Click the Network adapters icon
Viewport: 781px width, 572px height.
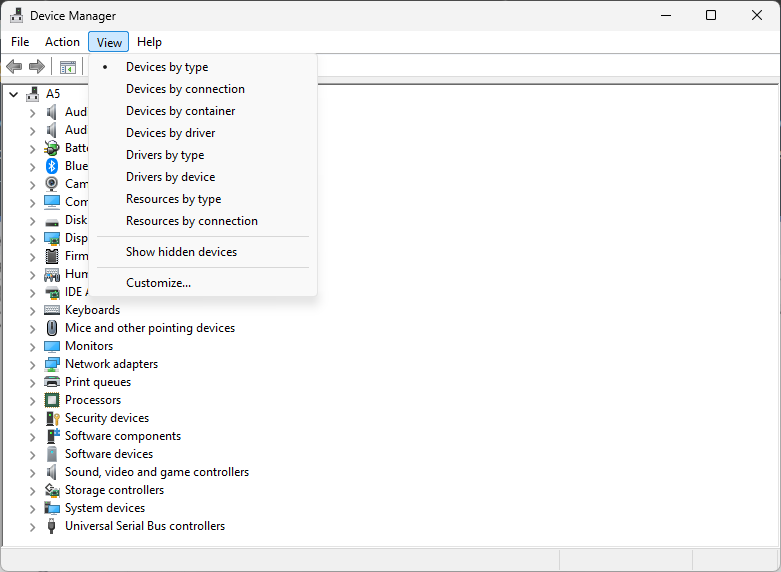click(x=52, y=364)
